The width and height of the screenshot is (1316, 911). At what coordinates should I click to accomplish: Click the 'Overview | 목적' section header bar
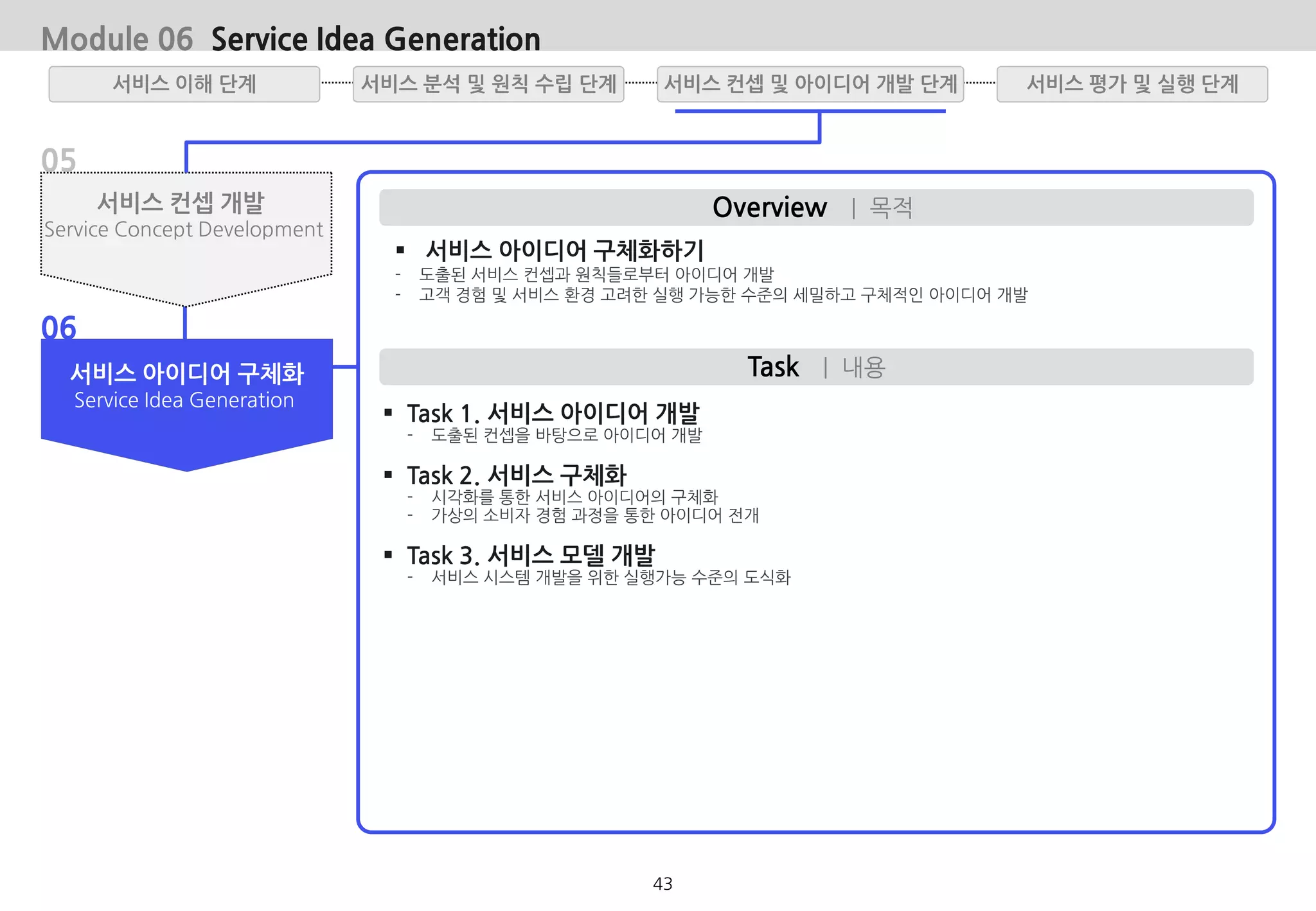(x=816, y=208)
